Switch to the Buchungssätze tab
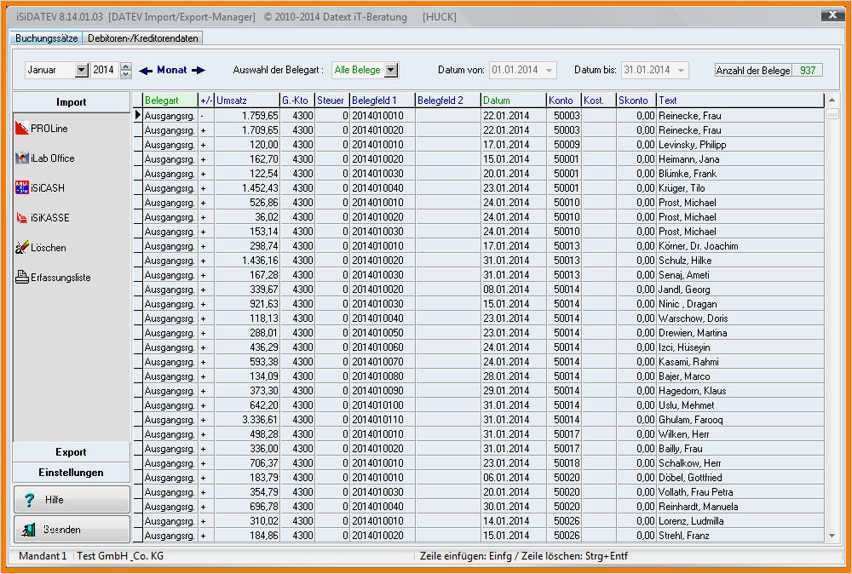Image resolution: width=852 pixels, height=574 pixels. coord(46,38)
